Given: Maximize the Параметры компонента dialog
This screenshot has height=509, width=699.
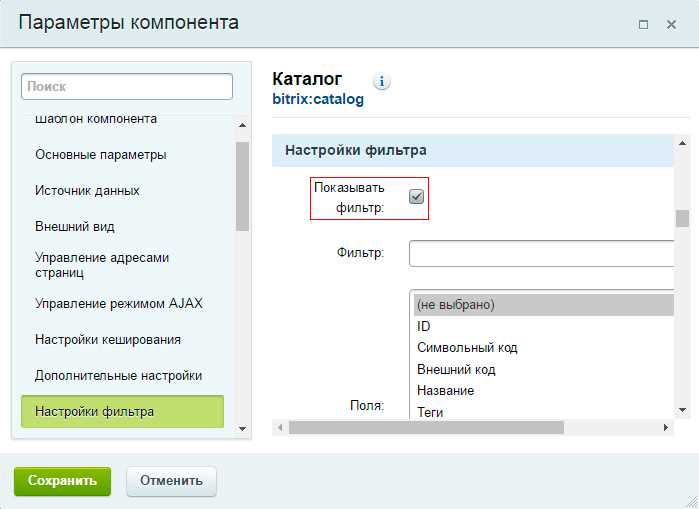Looking at the screenshot, I should click(643, 25).
